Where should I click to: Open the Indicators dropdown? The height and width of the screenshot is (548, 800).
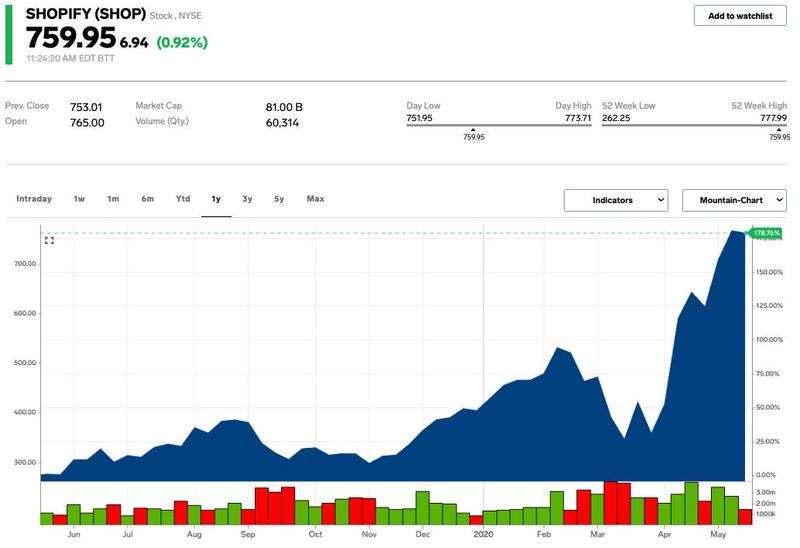pyautogui.click(x=615, y=200)
